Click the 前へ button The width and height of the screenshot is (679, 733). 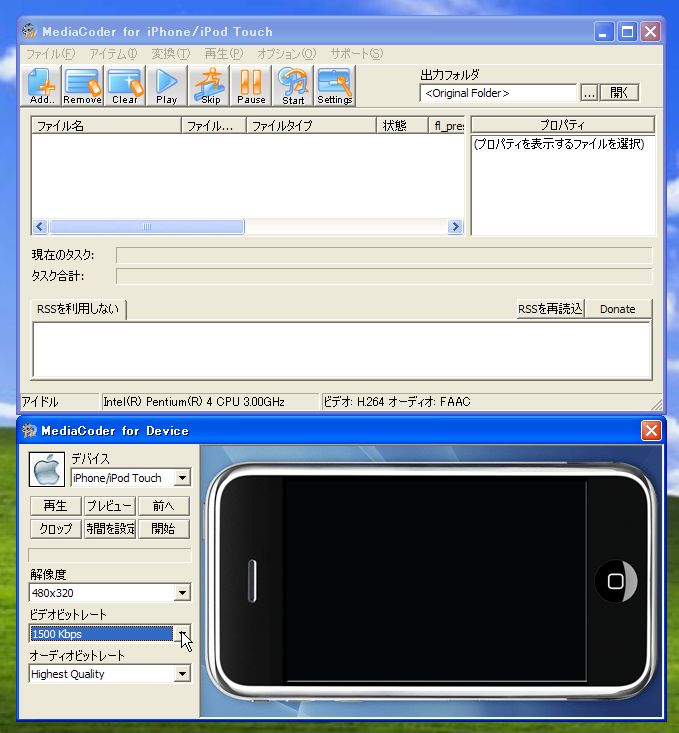tap(164, 506)
